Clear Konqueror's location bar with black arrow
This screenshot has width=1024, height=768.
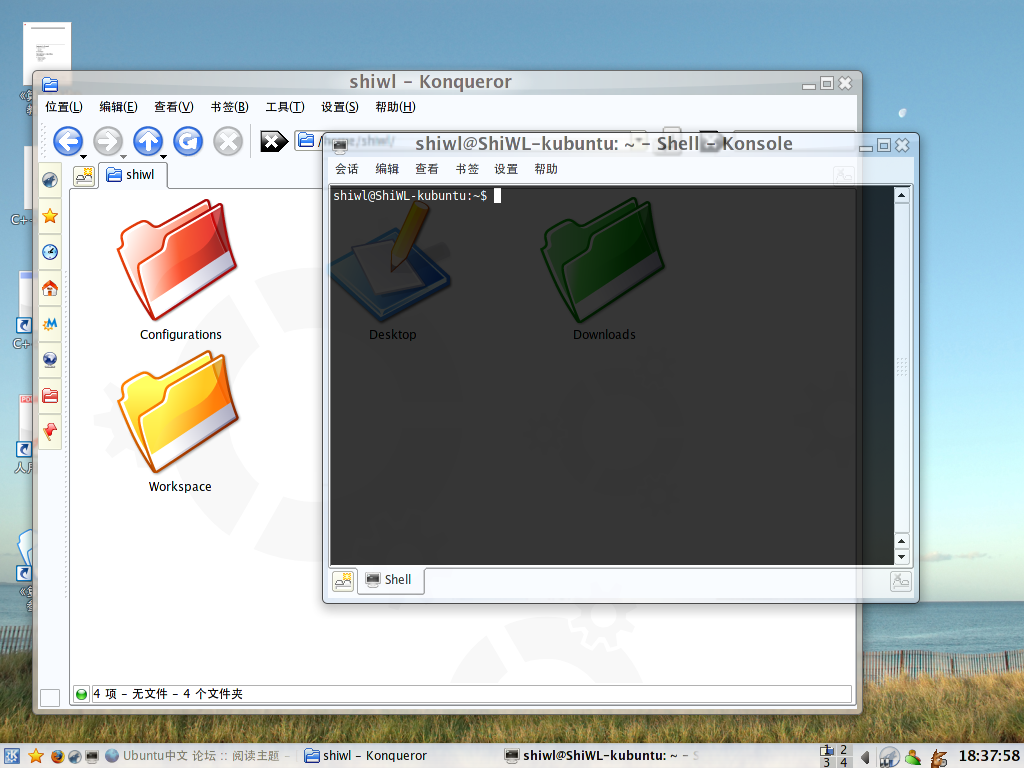(x=274, y=141)
